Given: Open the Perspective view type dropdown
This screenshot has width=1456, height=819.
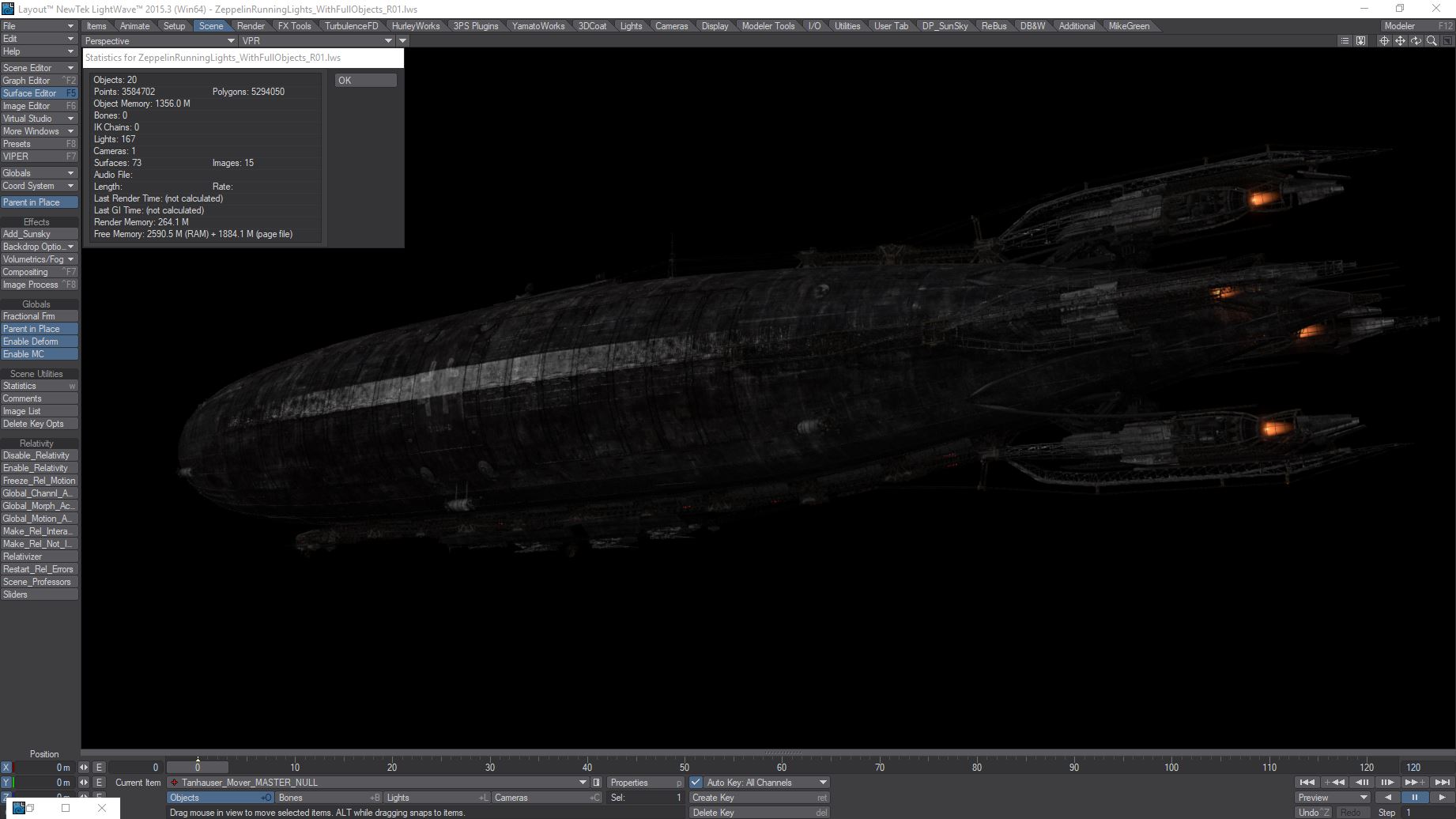Looking at the screenshot, I should [160, 41].
